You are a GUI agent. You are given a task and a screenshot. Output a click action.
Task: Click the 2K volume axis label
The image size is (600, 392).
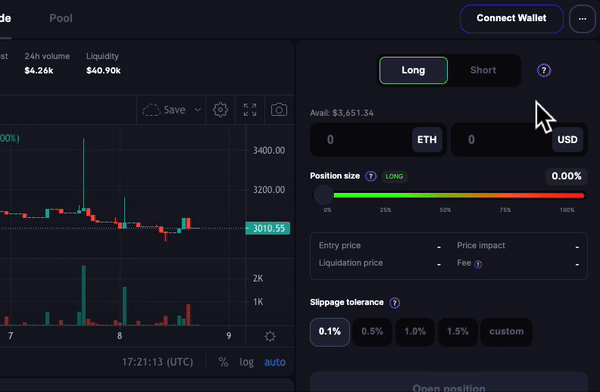pyautogui.click(x=258, y=278)
